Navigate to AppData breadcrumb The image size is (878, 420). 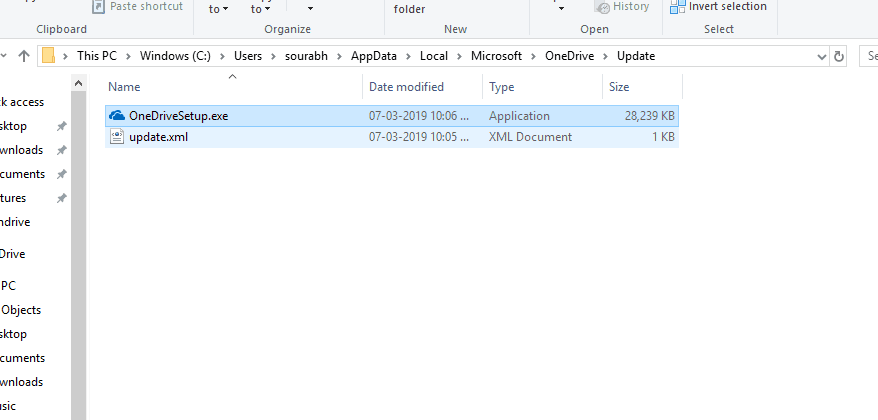pyautogui.click(x=373, y=56)
